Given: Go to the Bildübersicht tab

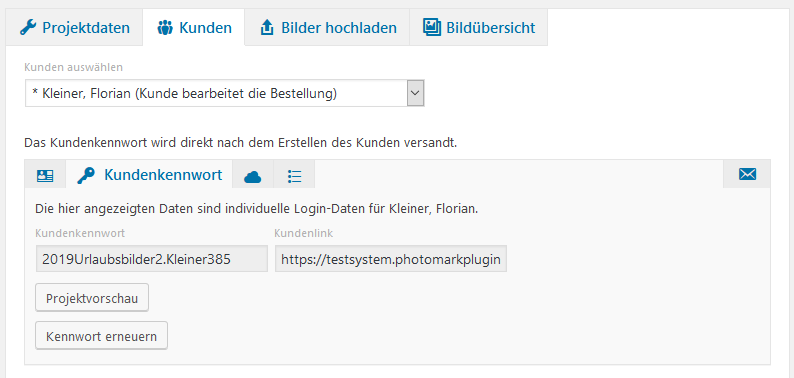Looking at the screenshot, I should tap(479, 27).
